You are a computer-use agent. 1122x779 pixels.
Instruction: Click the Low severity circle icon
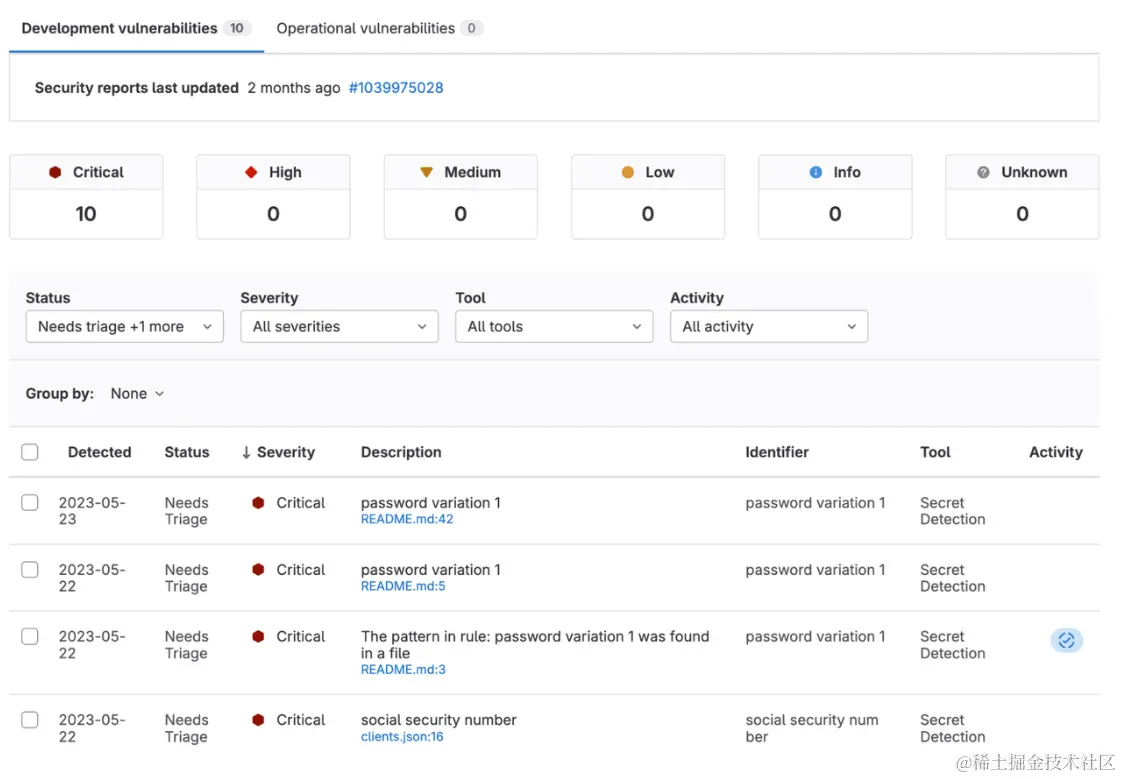click(x=628, y=172)
